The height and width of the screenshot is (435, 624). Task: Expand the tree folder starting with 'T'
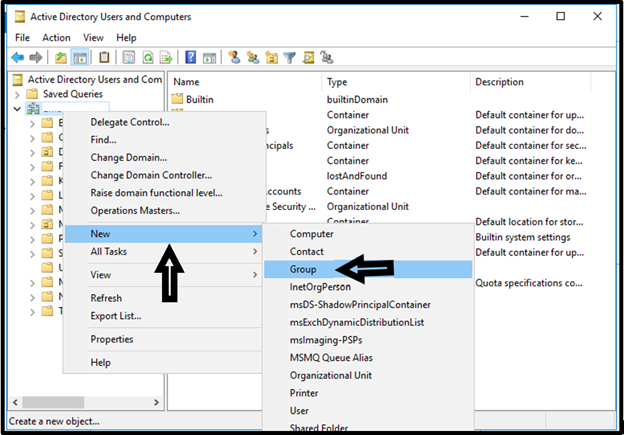(32, 312)
